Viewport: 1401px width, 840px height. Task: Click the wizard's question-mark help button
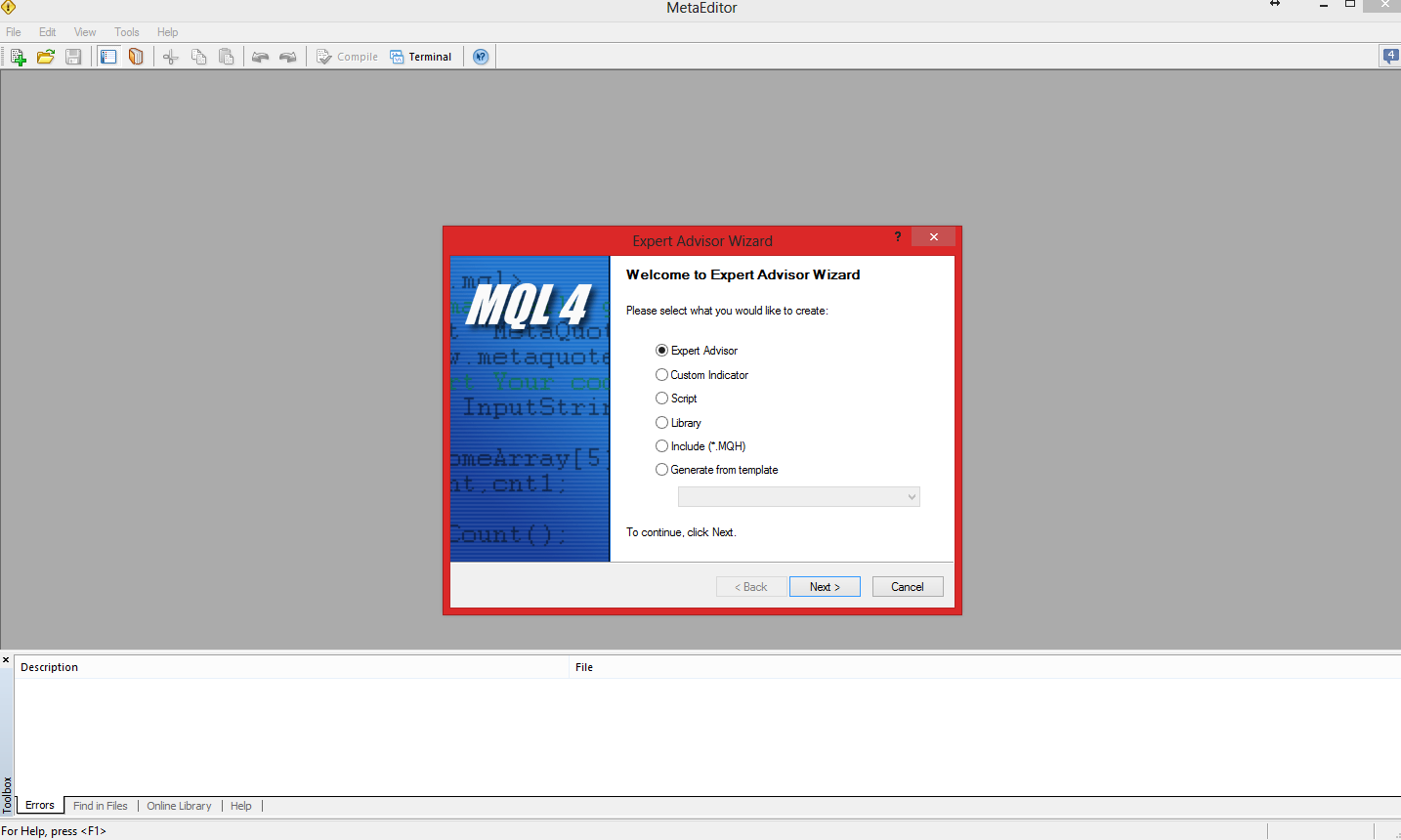click(898, 236)
